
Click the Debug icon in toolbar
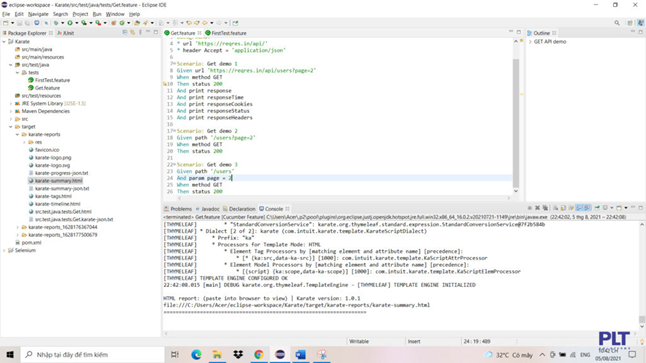pyautogui.click(x=56, y=23)
